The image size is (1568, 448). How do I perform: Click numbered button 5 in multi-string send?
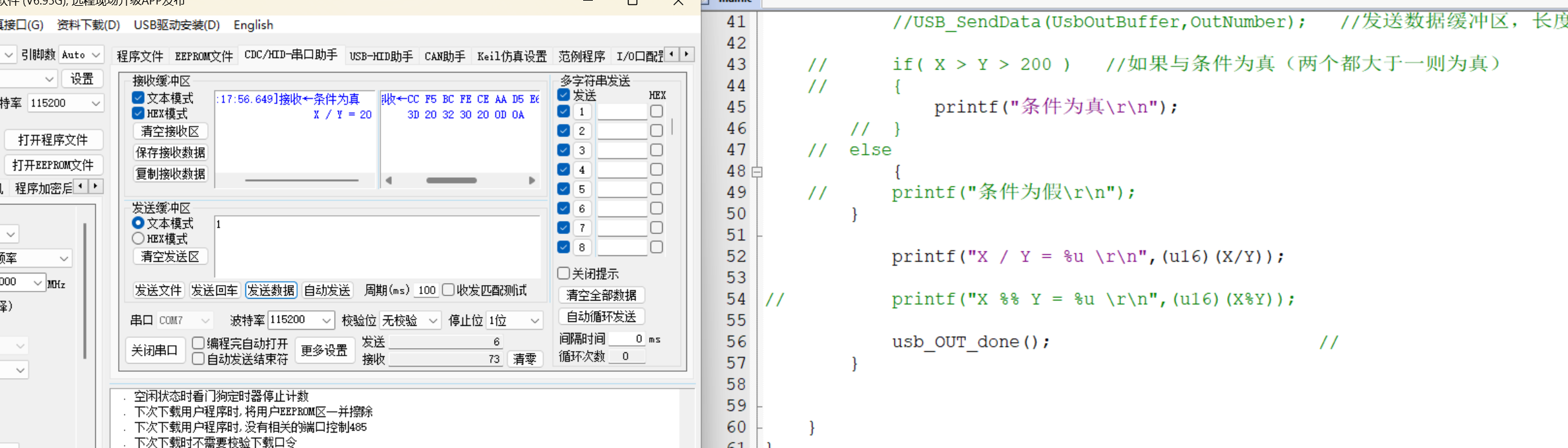point(582,189)
